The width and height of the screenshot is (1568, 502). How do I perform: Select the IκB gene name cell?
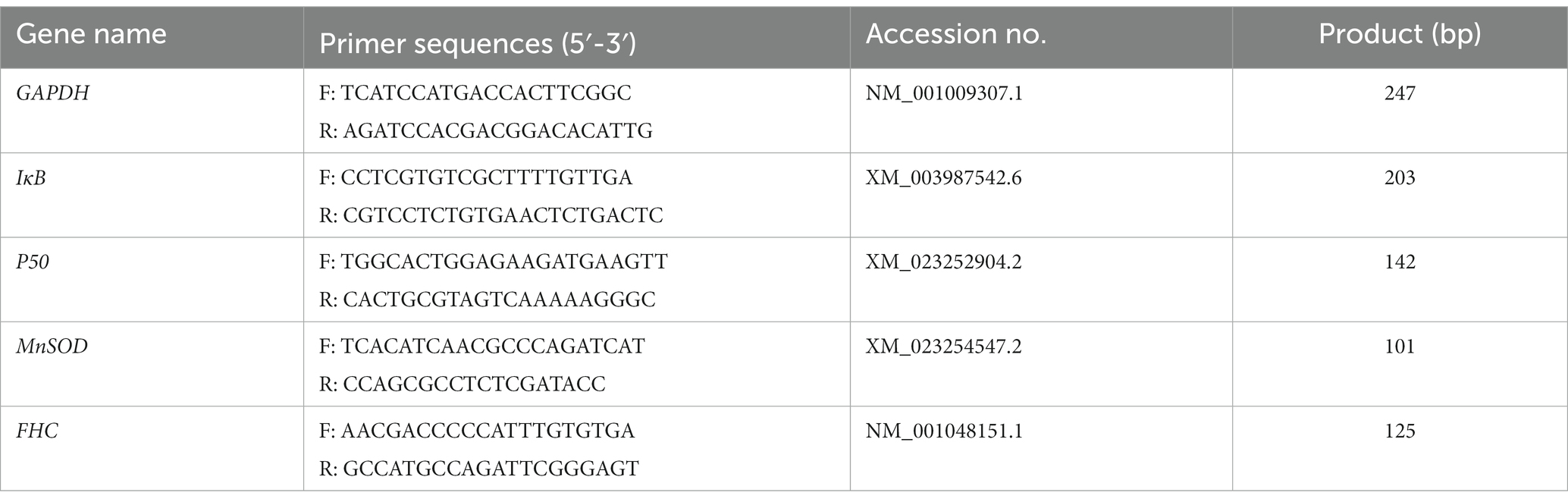point(31,177)
